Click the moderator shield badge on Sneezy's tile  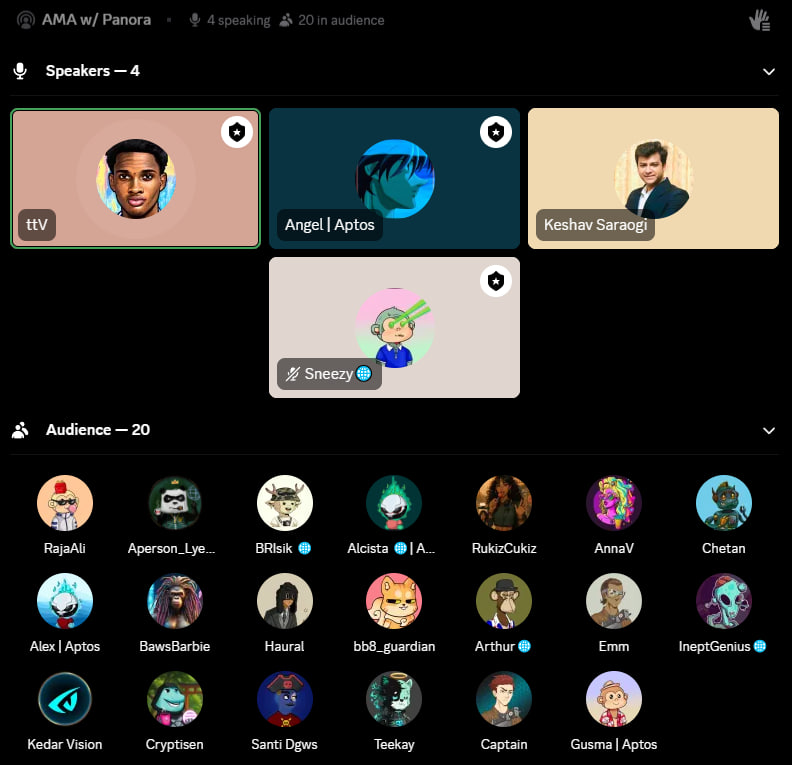(x=496, y=281)
